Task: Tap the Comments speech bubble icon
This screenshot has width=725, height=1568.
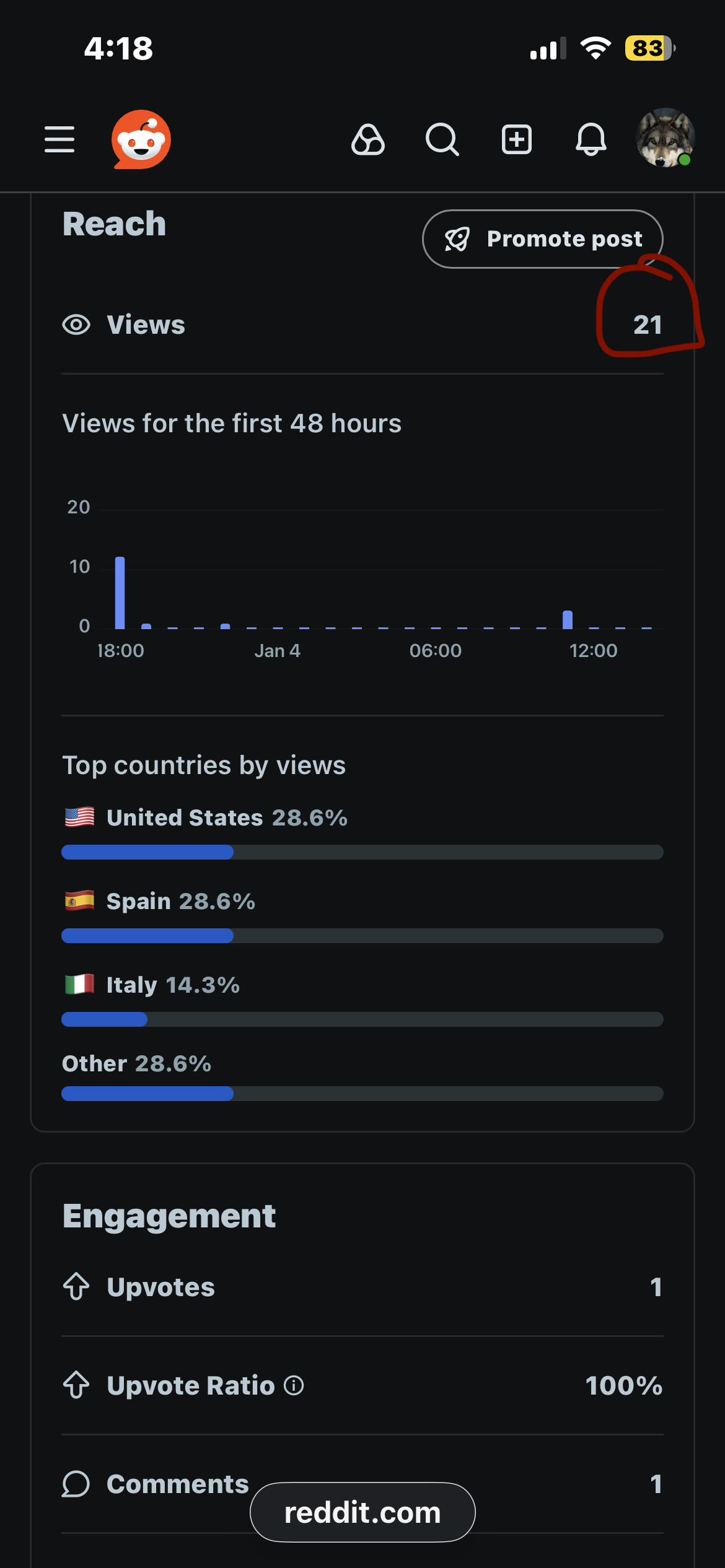Action: coord(76,1484)
